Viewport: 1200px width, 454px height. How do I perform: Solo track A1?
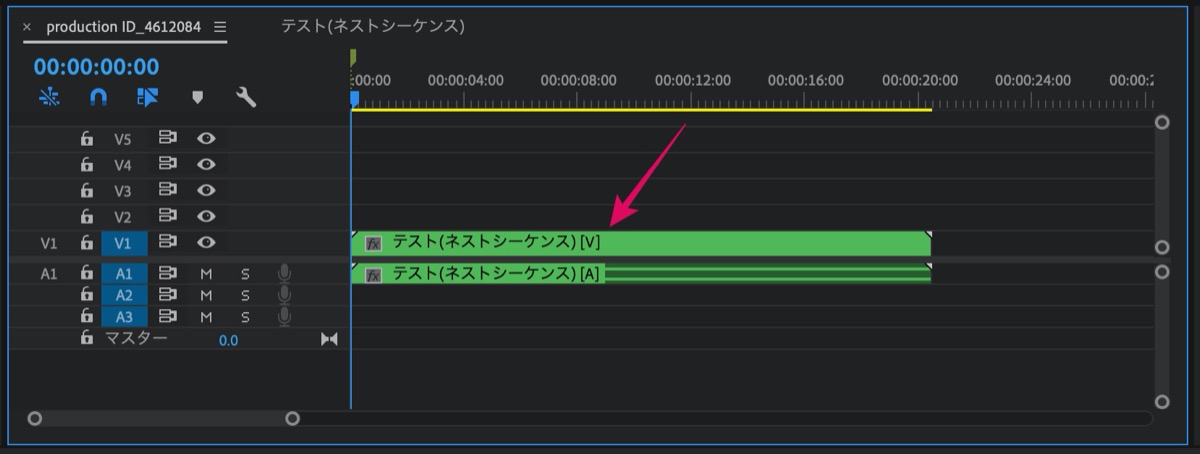click(x=245, y=273)
